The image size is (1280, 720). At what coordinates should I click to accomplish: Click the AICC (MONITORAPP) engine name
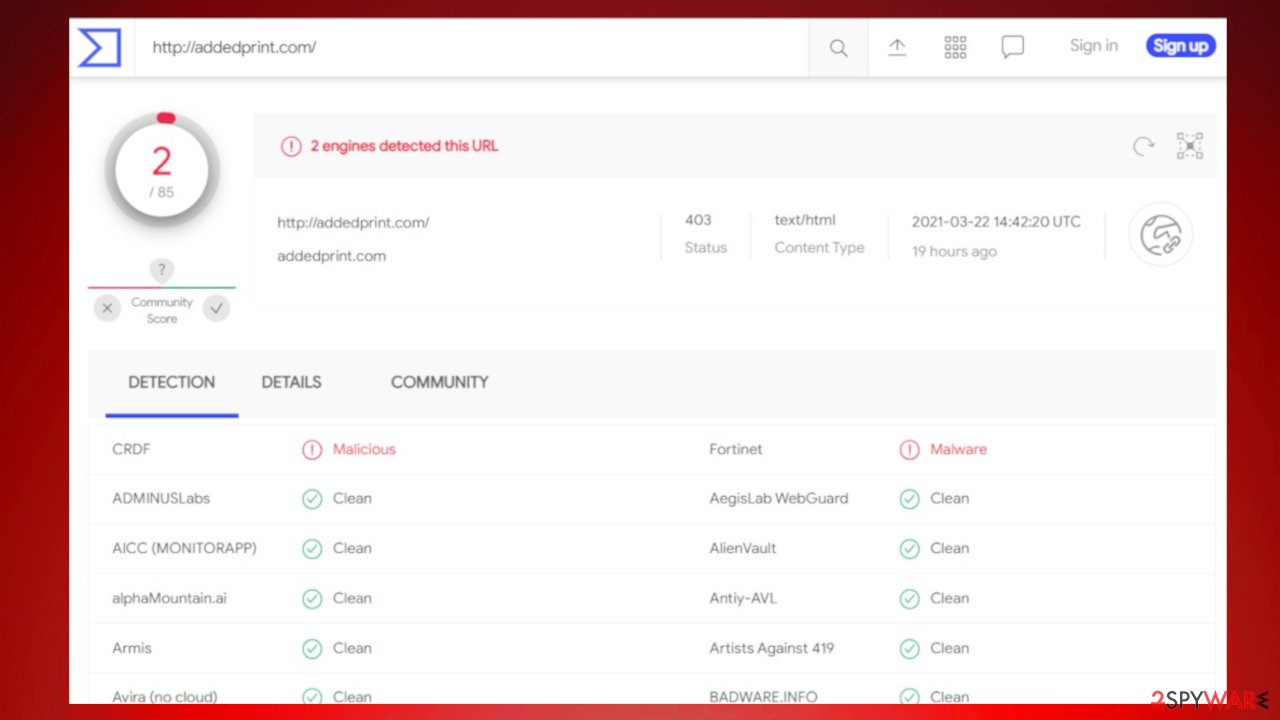[x=184, y=548]
